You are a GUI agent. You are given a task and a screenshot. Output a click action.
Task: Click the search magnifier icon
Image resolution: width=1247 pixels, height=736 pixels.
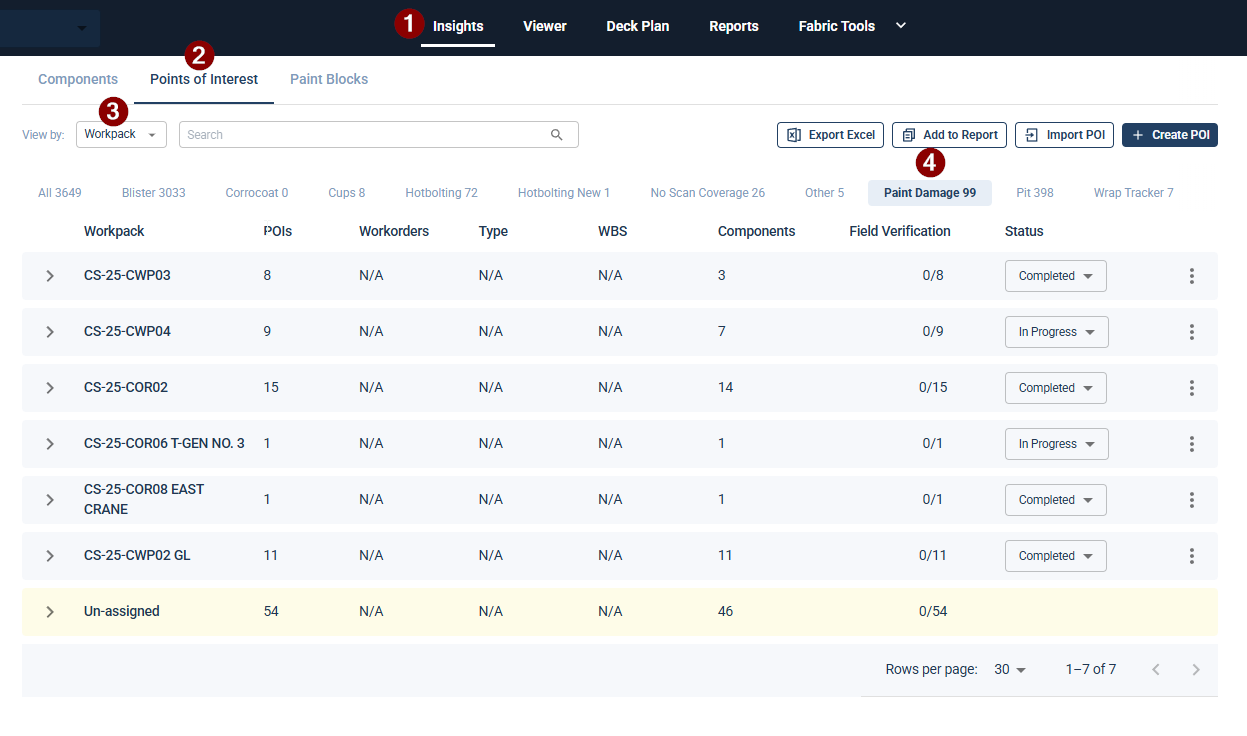pyautogui.click(x=557, y=135)
